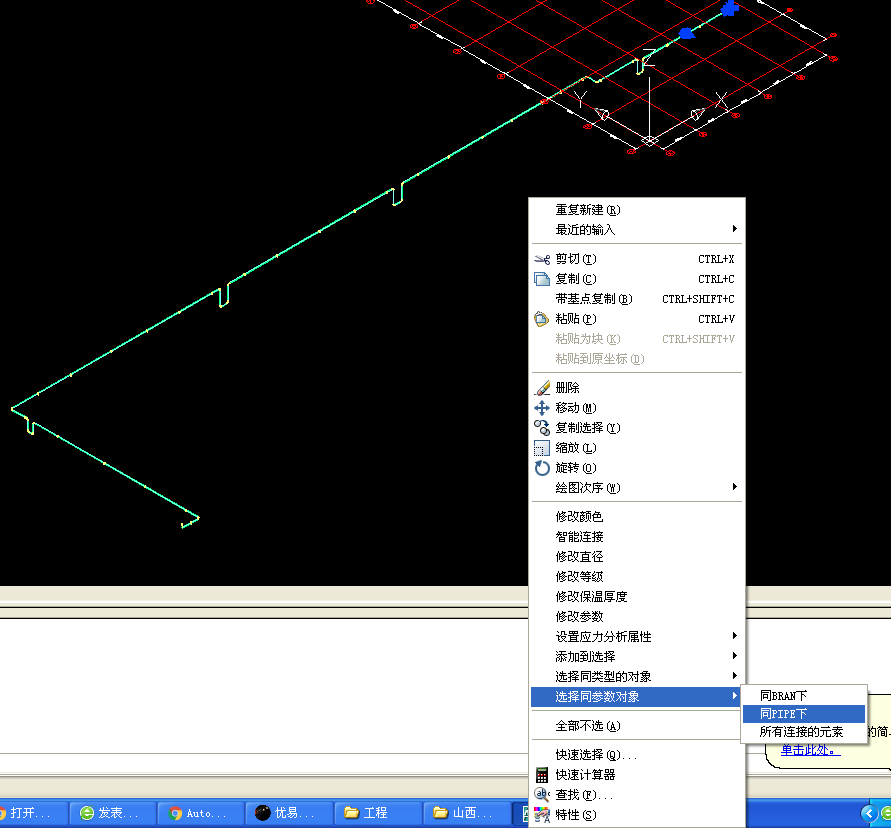Select 修改颜色 to change color
The width and height of the screenshot is (891, 828).
pyautogui.click(x=580, y=517)
